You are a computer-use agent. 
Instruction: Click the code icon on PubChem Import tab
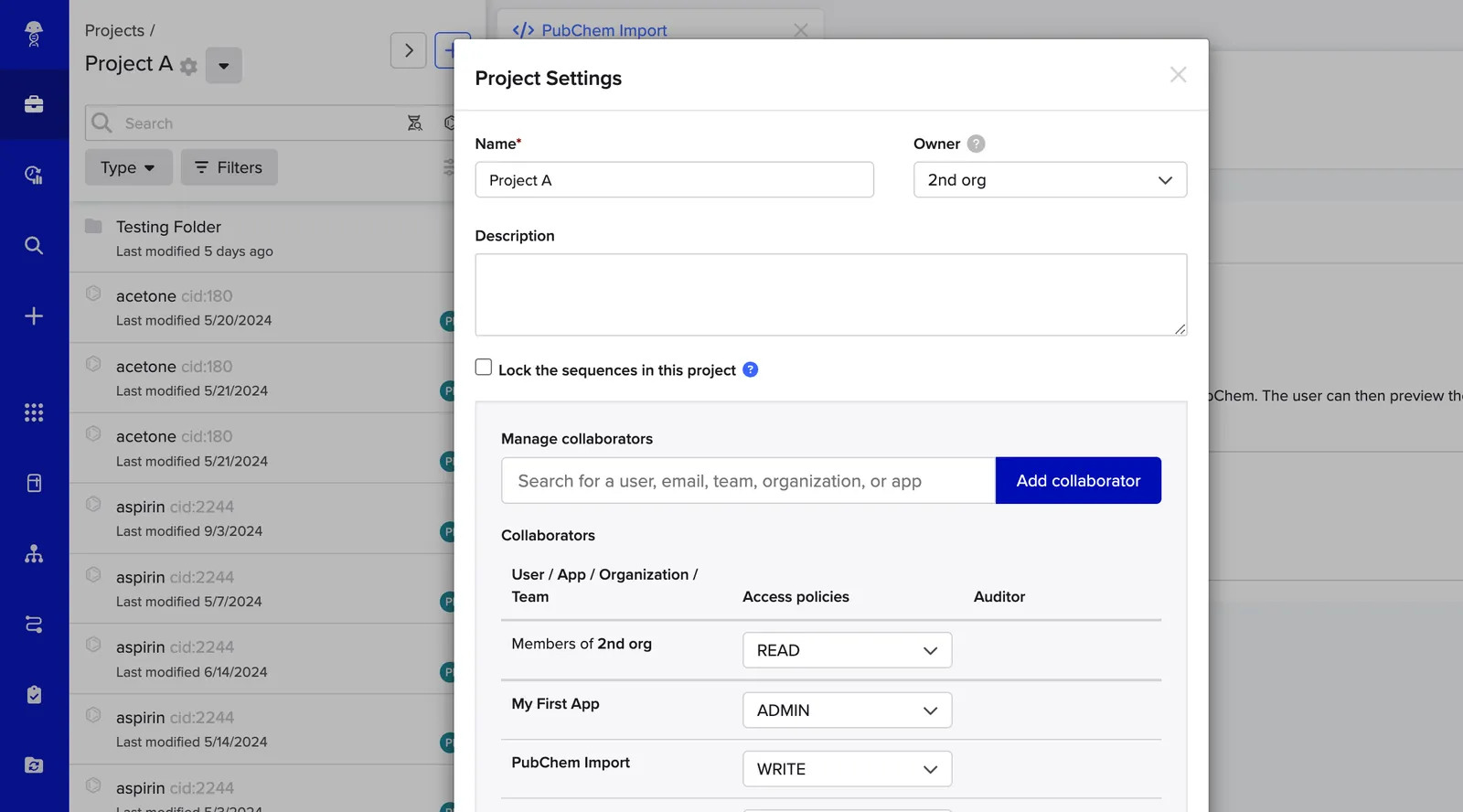coord(523,30)
